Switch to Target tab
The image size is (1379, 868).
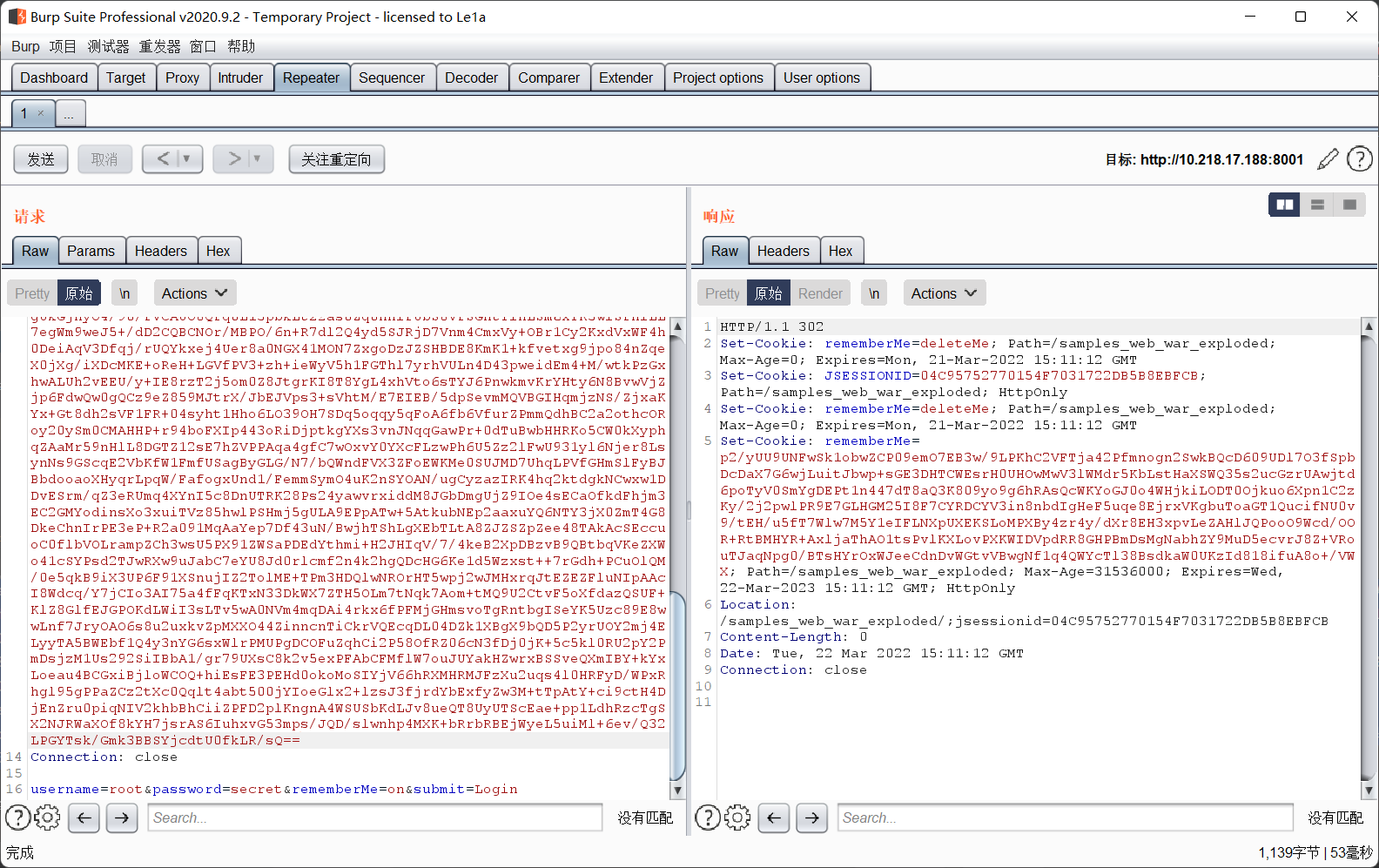pos(126,77)
